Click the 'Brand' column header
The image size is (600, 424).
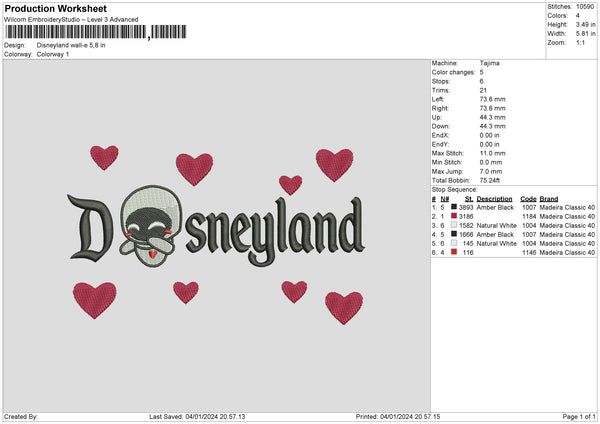tap(549, 199)
